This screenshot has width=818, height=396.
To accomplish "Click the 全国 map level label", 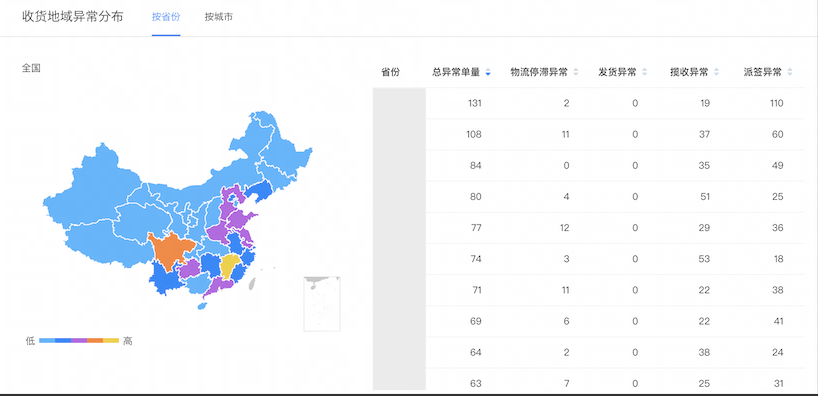I will coord(31,68).
